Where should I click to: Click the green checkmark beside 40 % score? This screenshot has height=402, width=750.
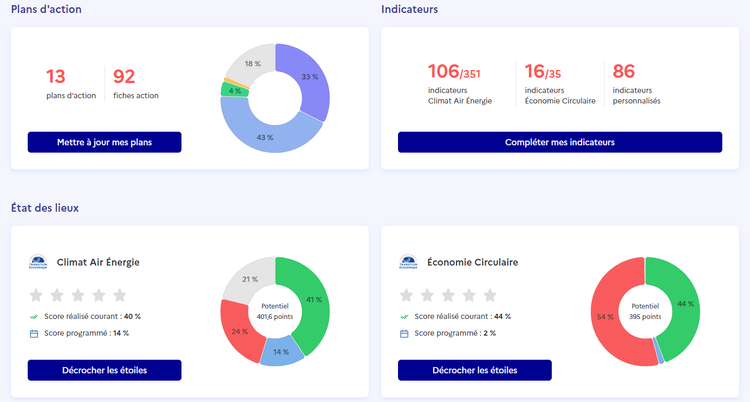coord(34,317)
